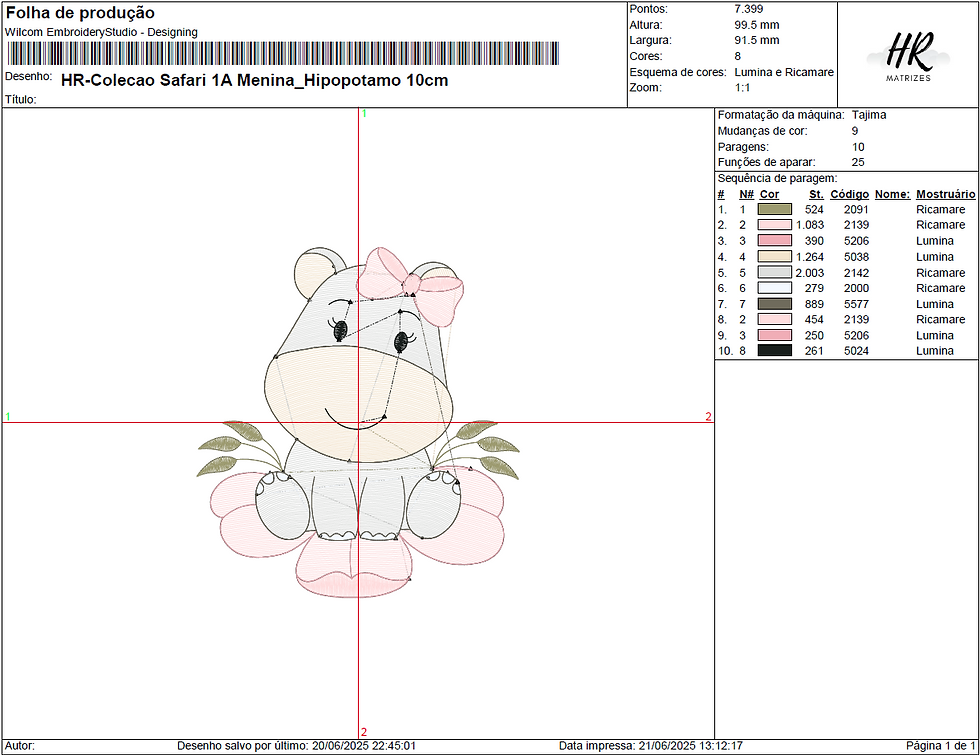Screen dimensions: 980x755
Task: Select the black swatch with code 5024
Action: 774,351
